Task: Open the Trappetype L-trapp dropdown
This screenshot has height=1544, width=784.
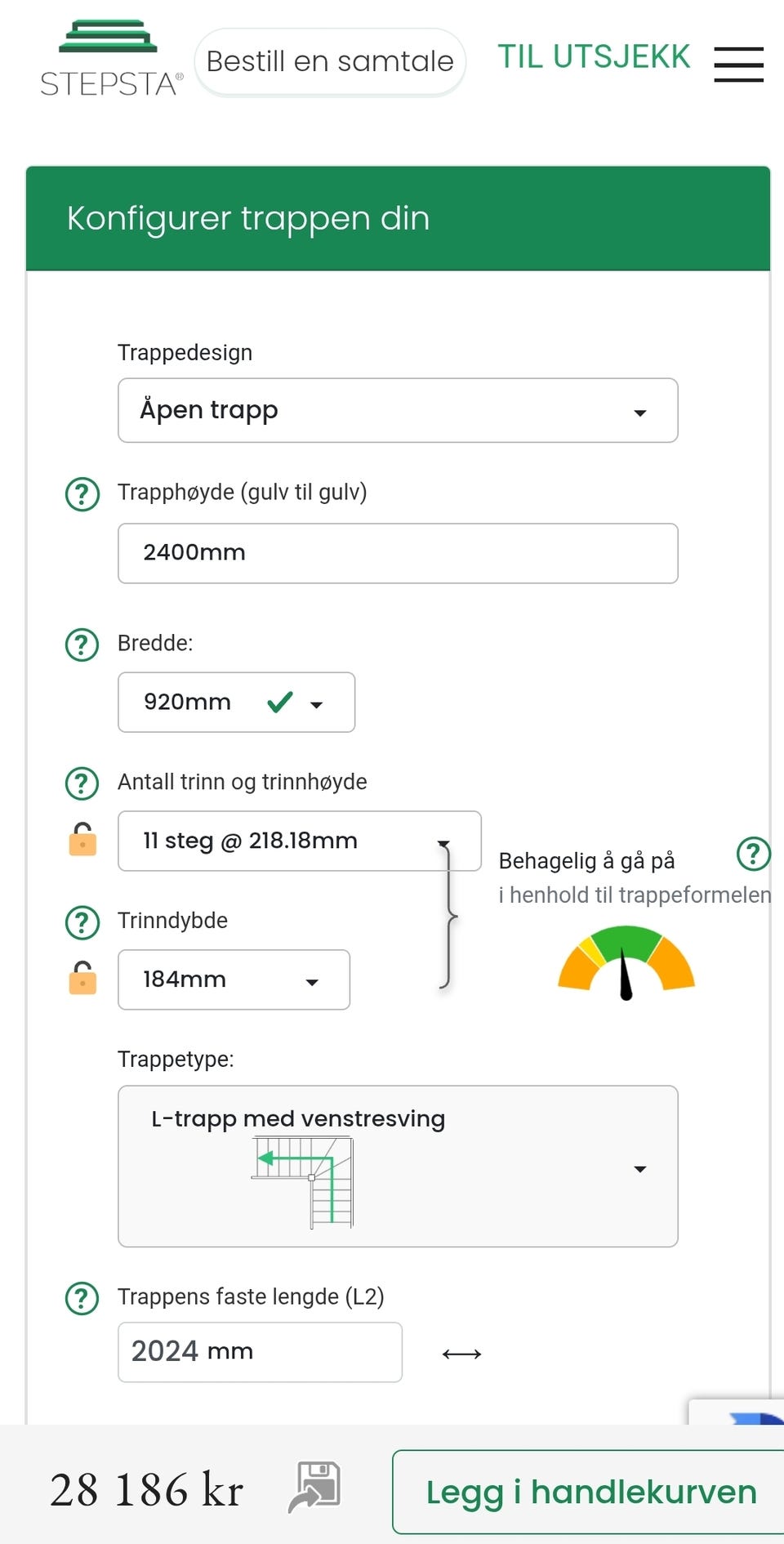Action: pyautogui.click(x=398, y=1167)
